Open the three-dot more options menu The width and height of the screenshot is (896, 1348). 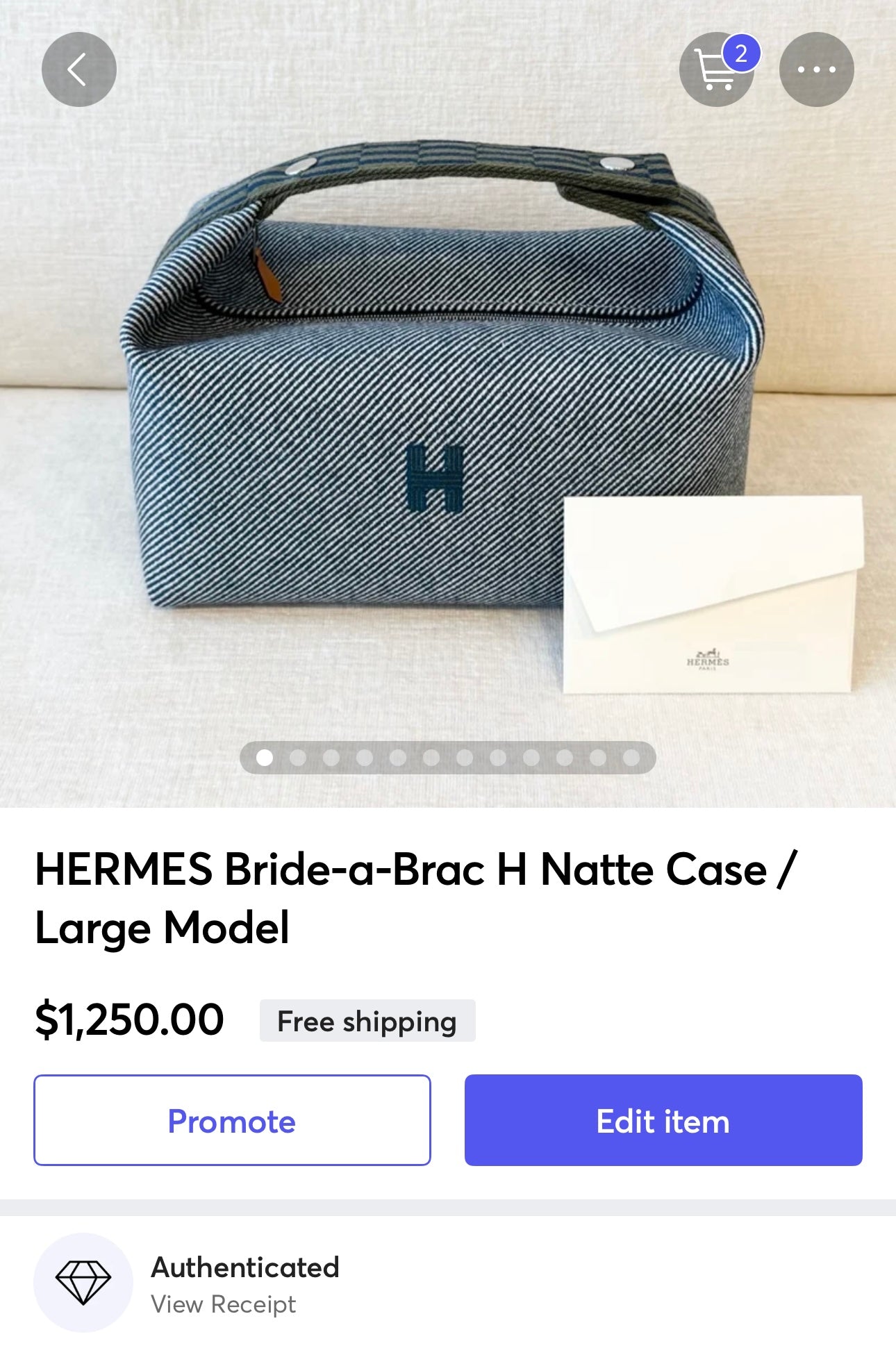(817, 69)
